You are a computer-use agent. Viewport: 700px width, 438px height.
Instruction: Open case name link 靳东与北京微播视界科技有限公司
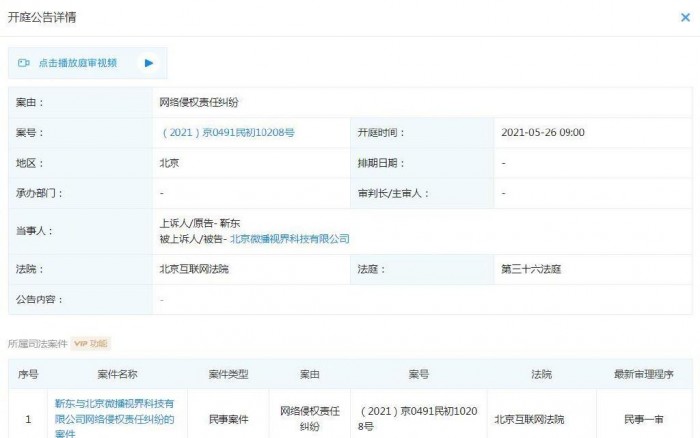tap(114, 418)
